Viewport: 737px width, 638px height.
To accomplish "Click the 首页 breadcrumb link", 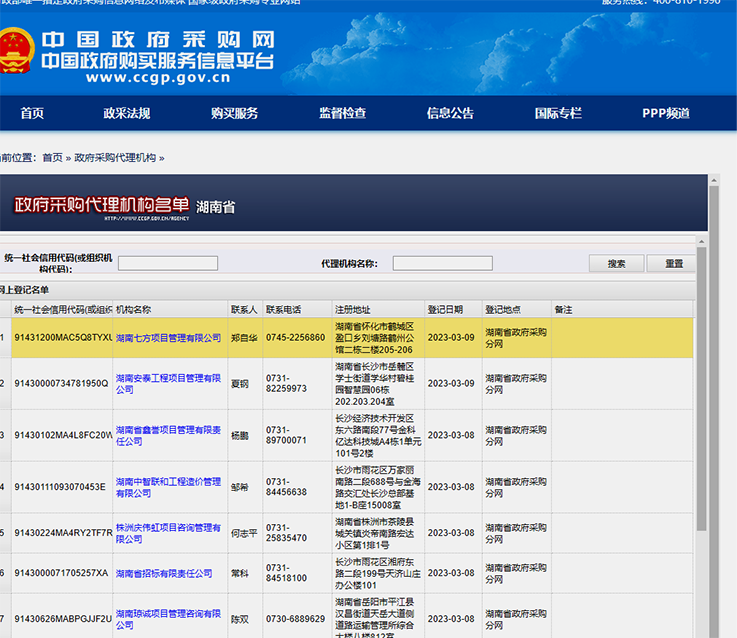I will [x=52, y=158].
